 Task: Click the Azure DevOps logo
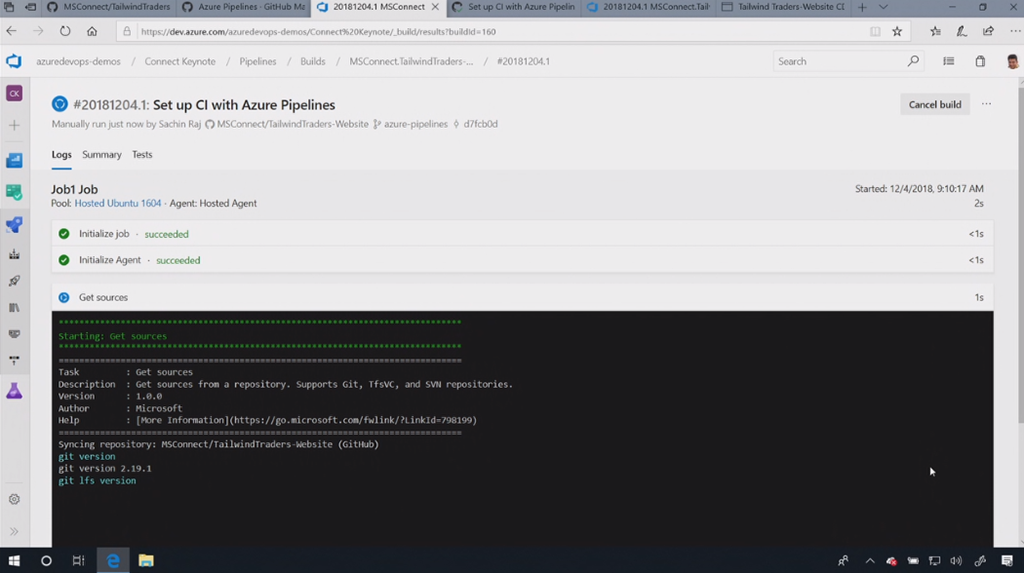click(14, 61)
